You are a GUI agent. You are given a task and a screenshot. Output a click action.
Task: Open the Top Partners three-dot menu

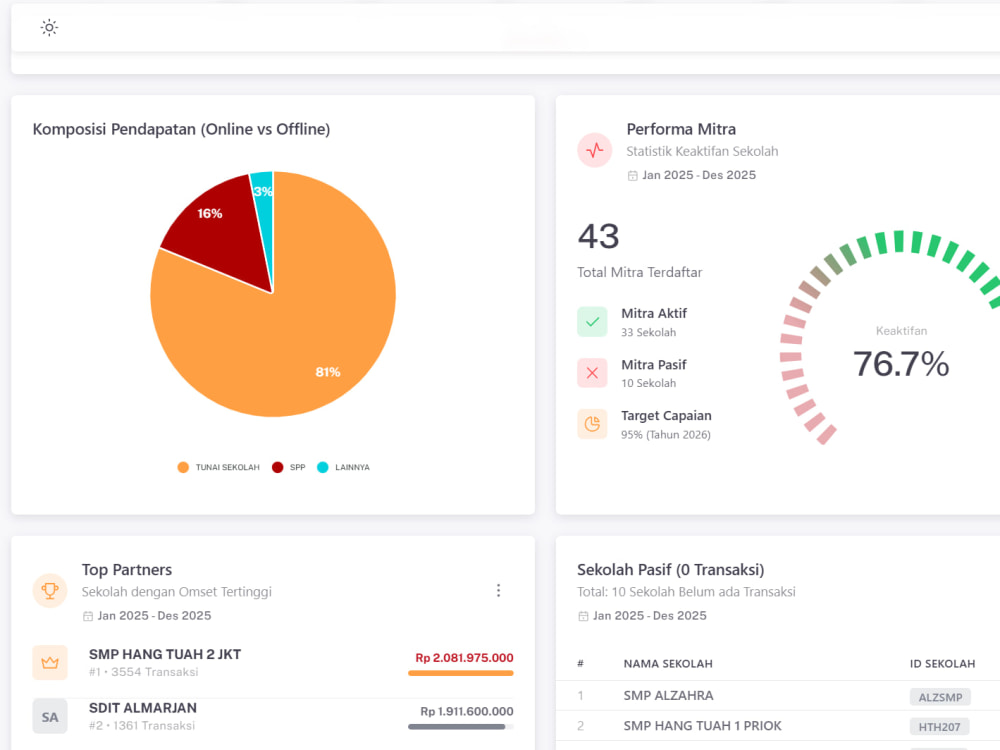(498, 591)
